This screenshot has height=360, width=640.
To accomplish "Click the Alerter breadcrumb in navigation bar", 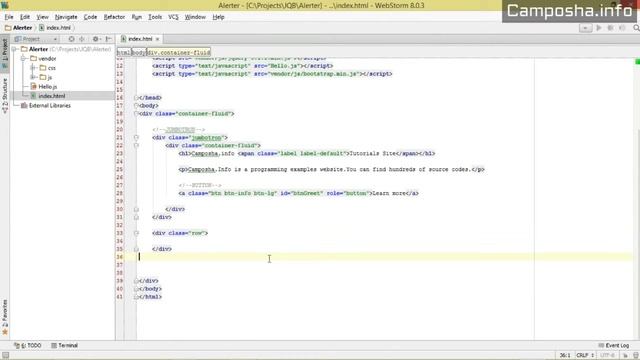I will coord(19,28).
